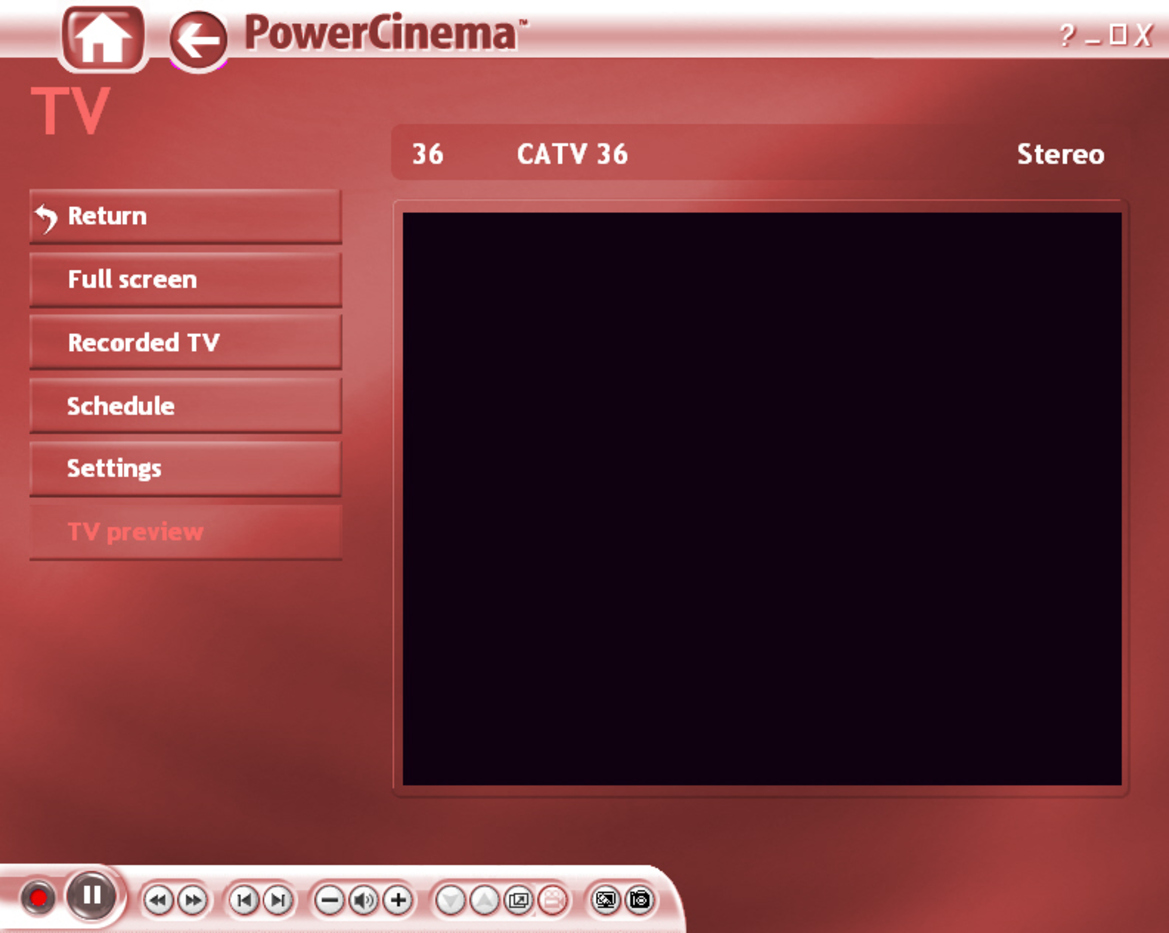Click the CATV 36 channel name
1169x933 pixels.
point(573,154)
